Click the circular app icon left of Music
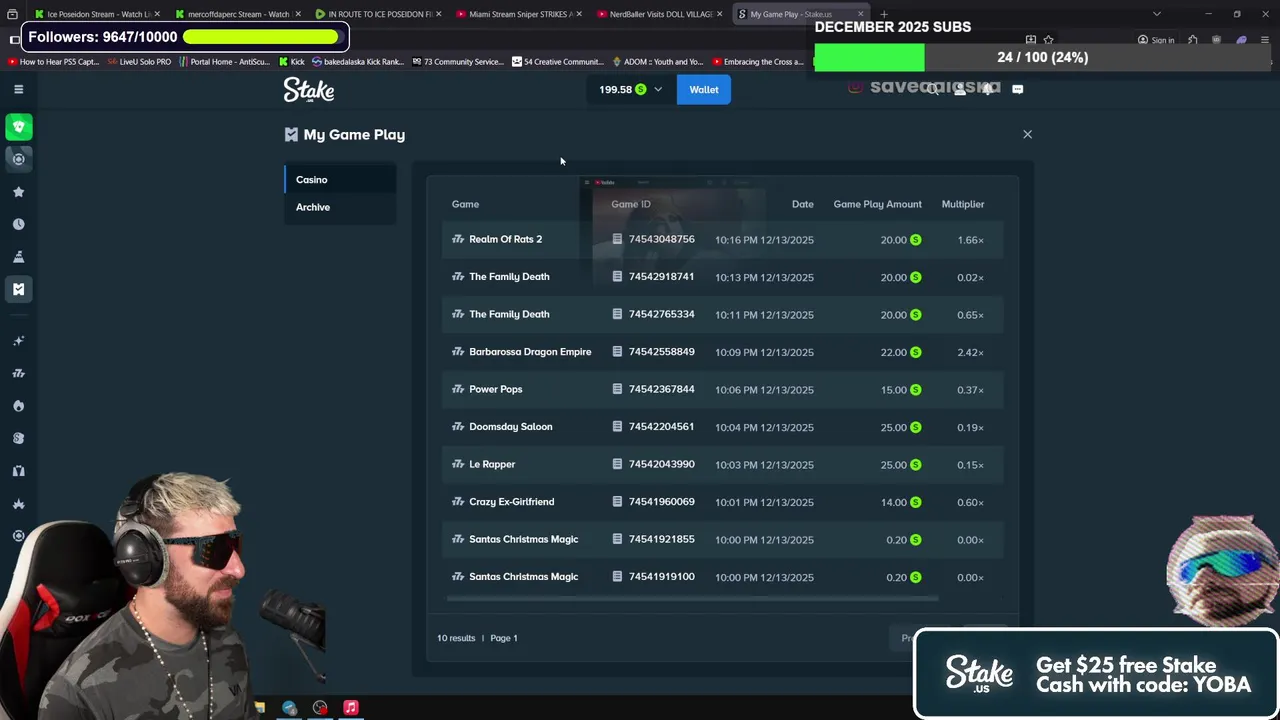This screenshot has height=720, width=1280. coord(320,708)
